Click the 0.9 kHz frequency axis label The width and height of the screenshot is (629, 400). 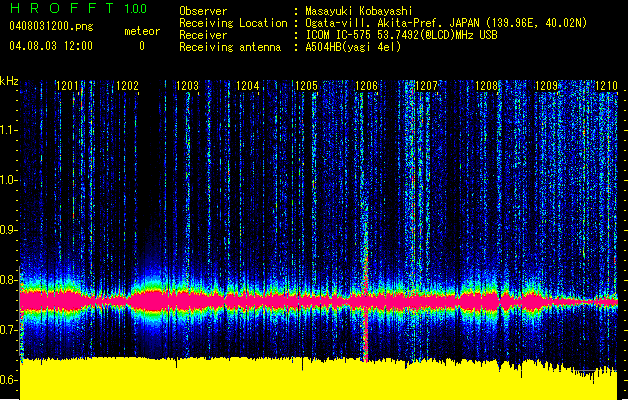point(9,230)
